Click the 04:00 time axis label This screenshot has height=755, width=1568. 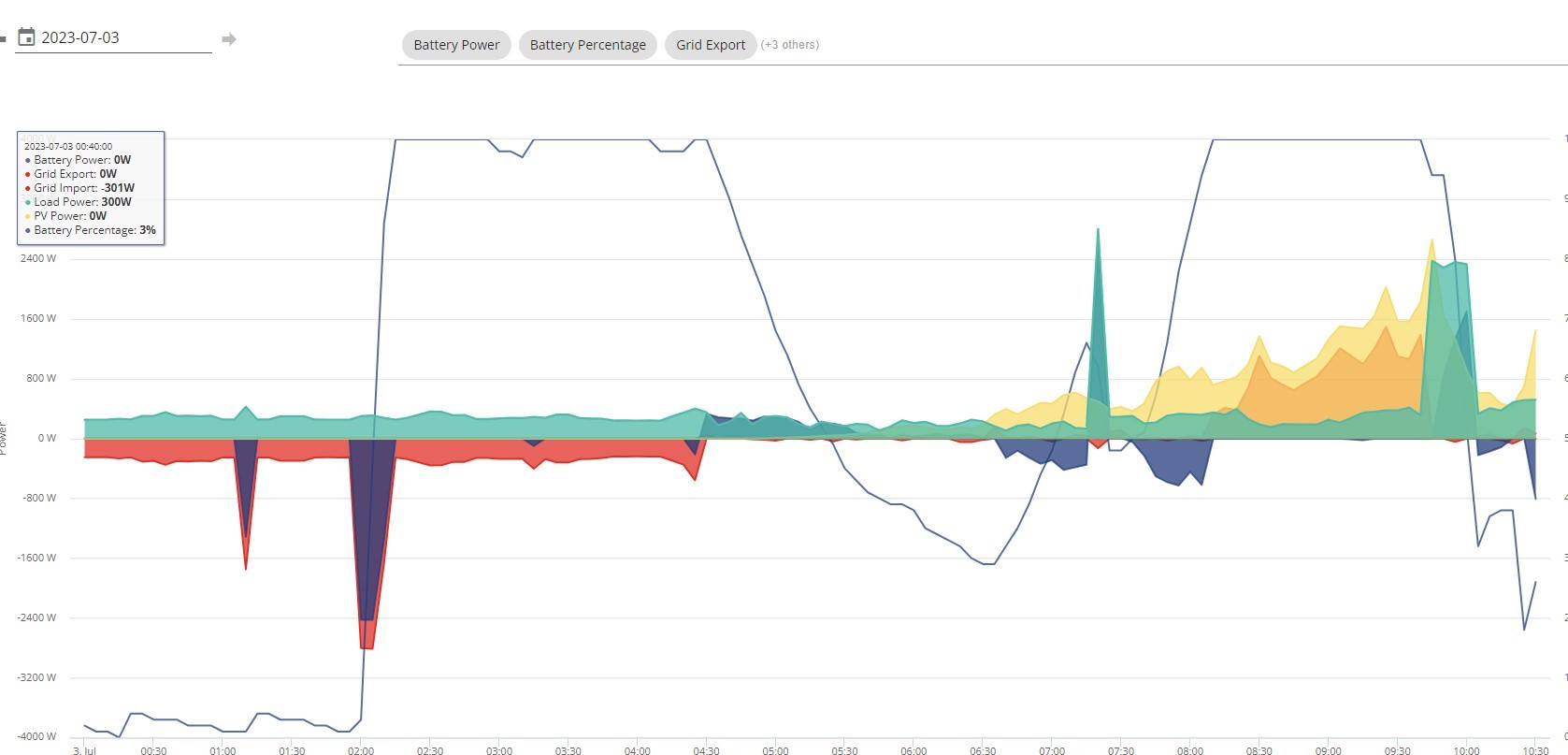[x=638, y=750]
